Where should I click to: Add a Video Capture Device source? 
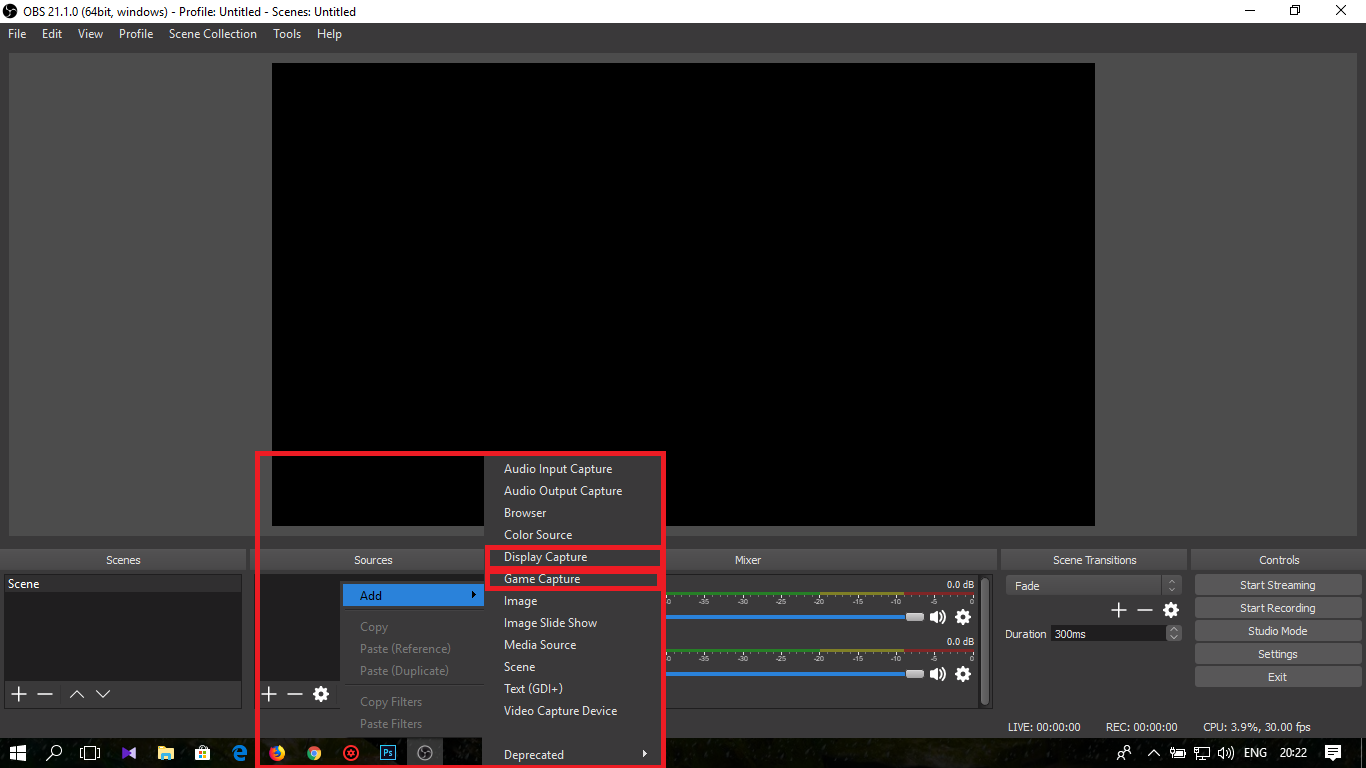point(574,711)
